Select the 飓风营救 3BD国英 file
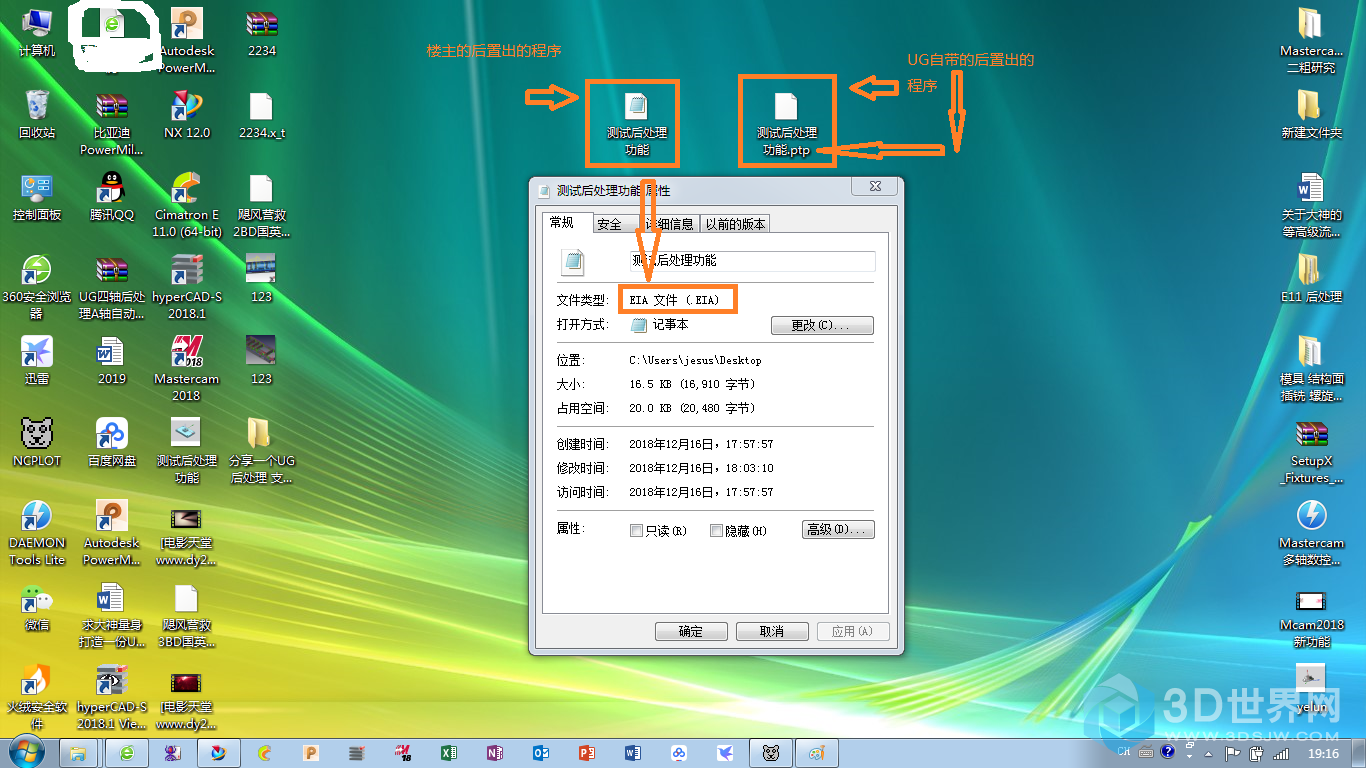Viewport: 1366px width, 768px height. tap(187, 615)
